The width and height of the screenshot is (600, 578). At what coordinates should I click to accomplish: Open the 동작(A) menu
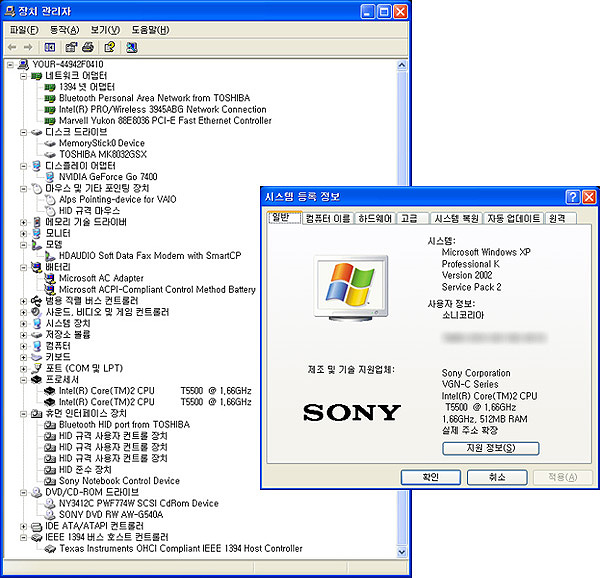tap(65, 30)
